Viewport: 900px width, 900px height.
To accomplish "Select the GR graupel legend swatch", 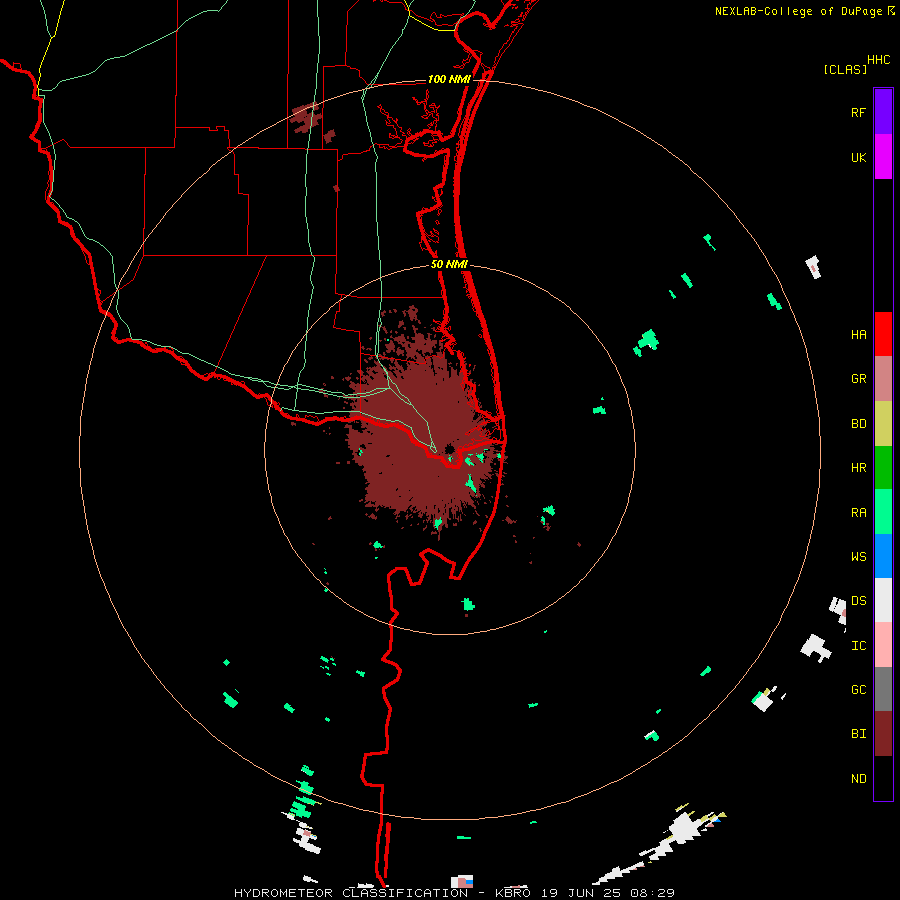I will 883,379.
